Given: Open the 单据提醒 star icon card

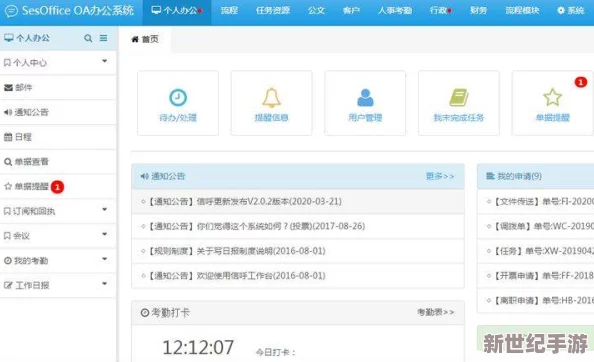Looking at the screenshot, I should click(552, 103).
